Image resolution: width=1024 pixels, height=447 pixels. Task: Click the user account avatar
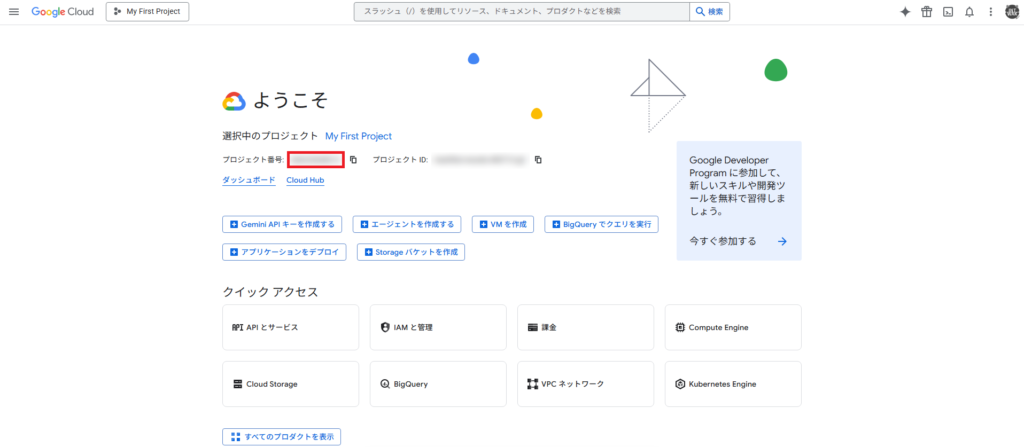point(1011,12)
